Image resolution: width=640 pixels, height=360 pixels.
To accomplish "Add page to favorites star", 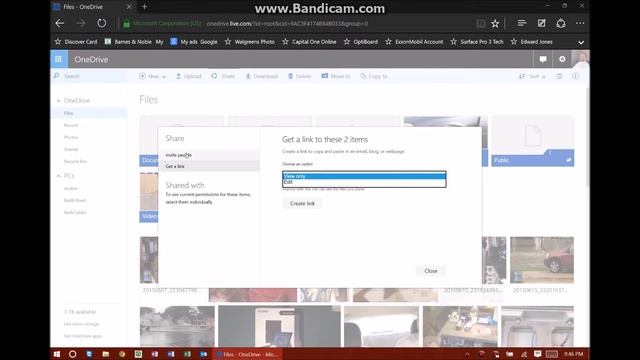I will click(x=495, y=24).
